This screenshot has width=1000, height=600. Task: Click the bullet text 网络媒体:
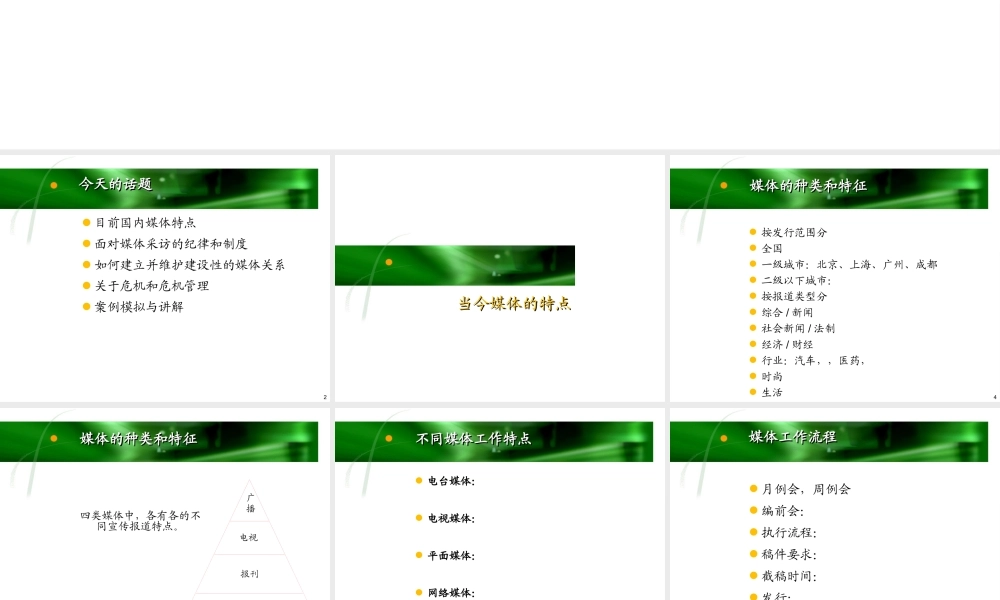452,592
